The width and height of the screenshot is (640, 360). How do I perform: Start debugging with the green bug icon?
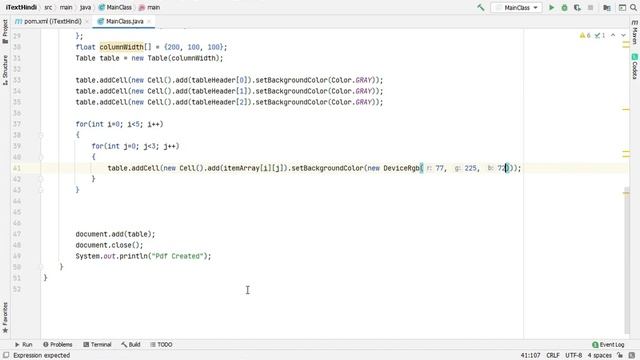[x=564, y=7]
